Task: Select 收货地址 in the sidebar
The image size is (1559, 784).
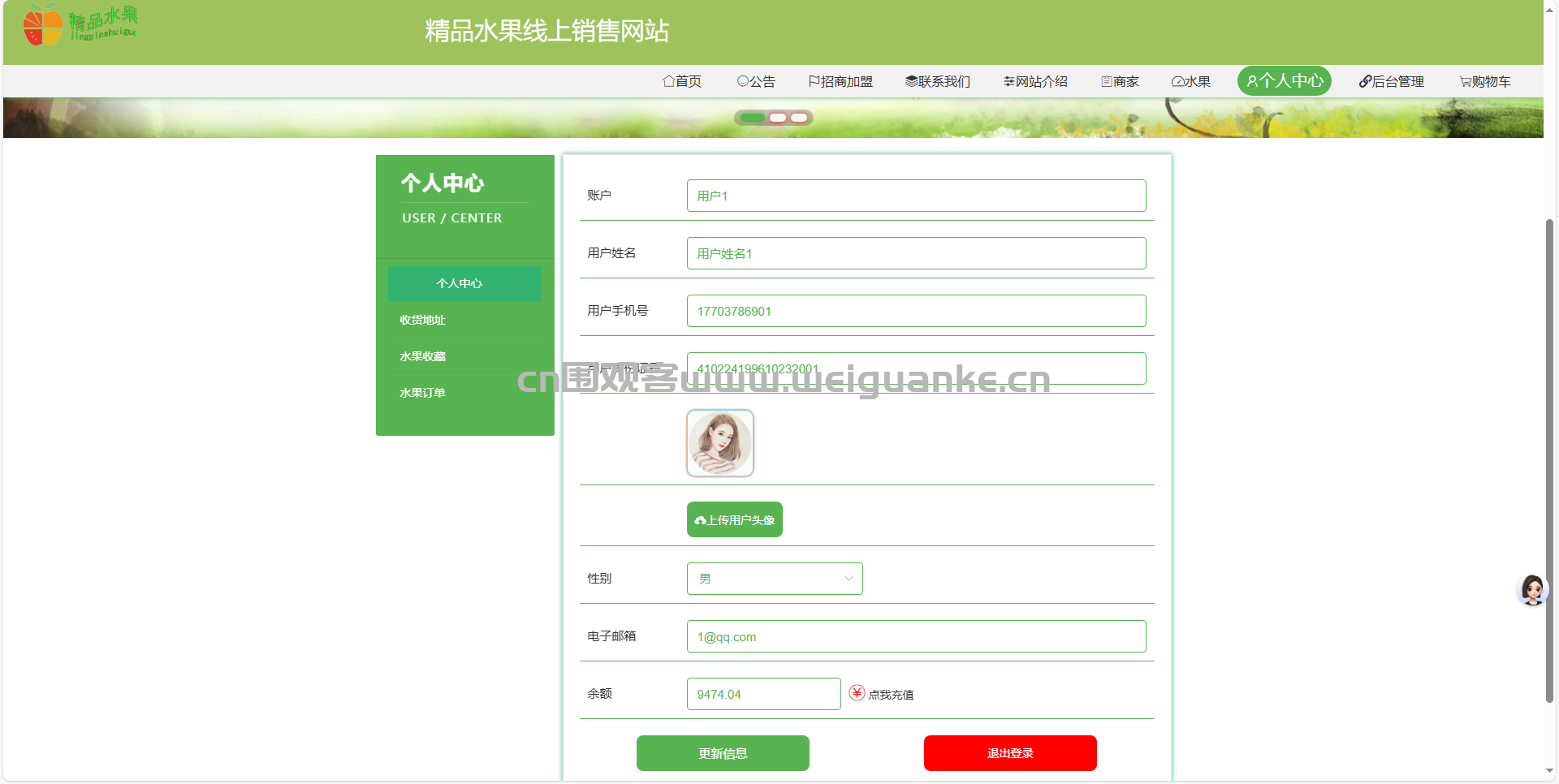Action: 422,320
